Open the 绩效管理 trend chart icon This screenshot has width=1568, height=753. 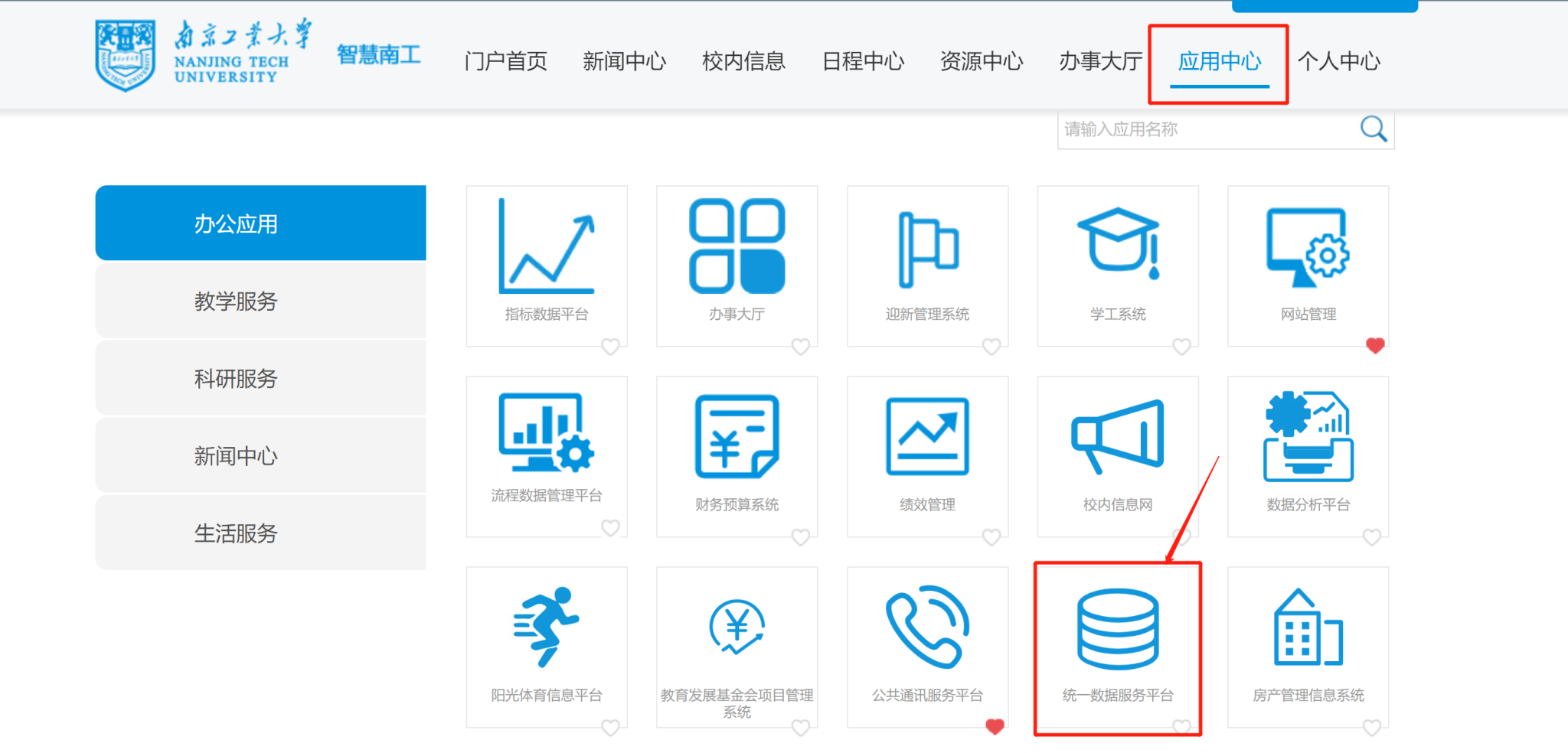927,436
